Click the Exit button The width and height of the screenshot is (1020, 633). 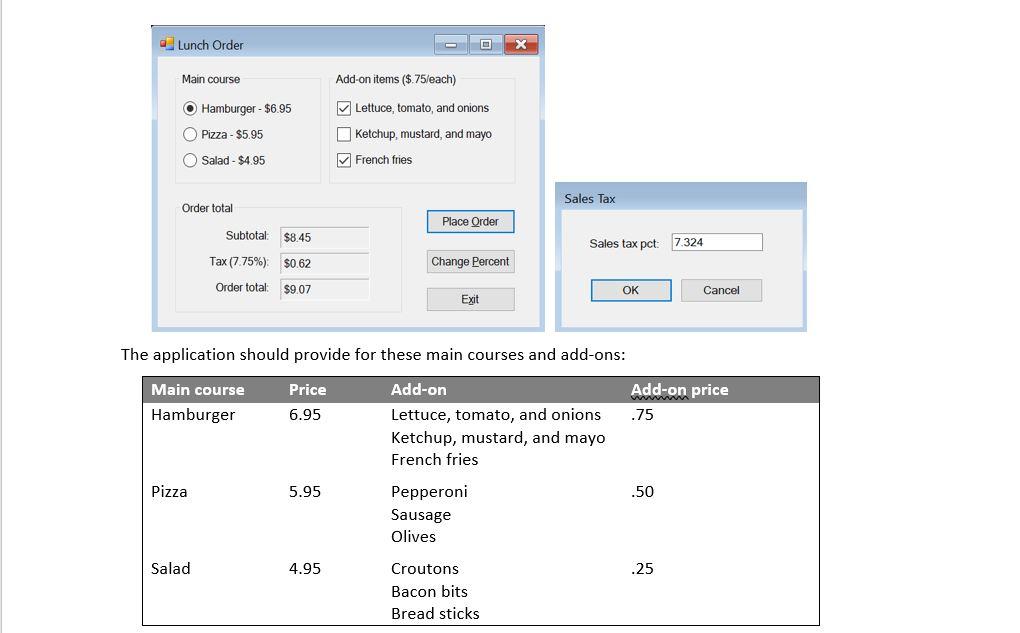470,299
